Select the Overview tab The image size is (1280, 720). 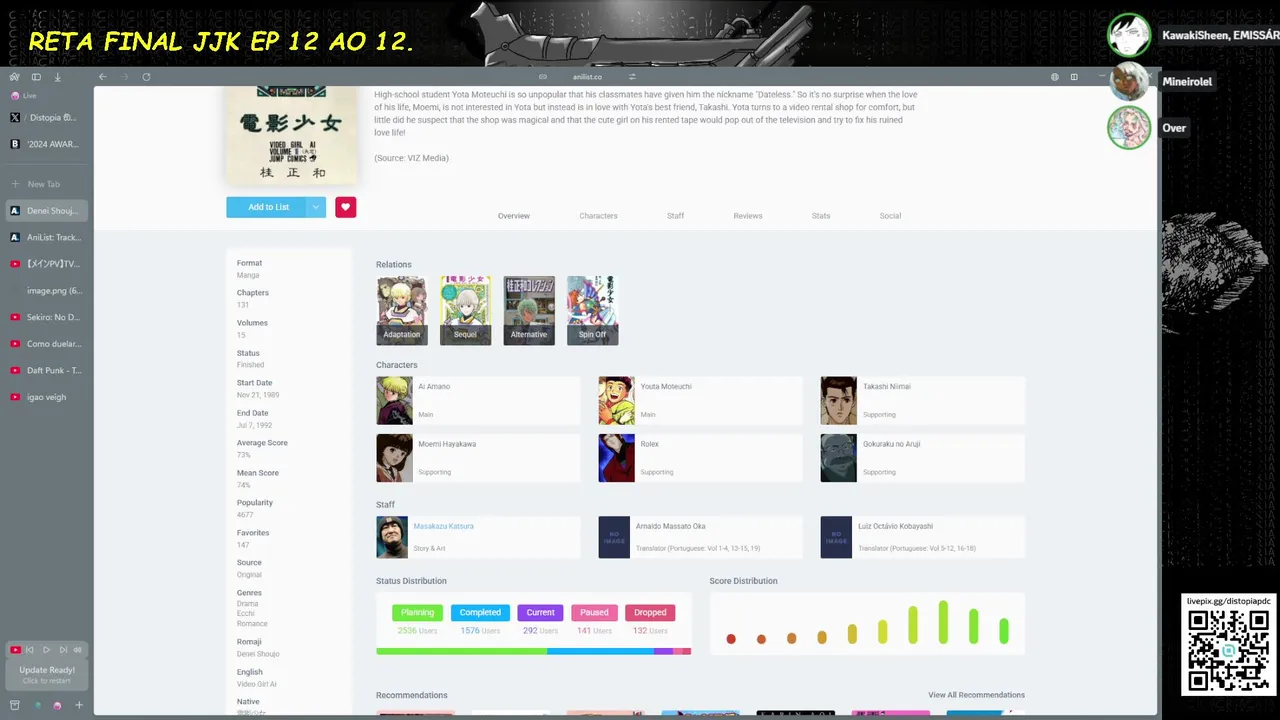click(514, 216)
